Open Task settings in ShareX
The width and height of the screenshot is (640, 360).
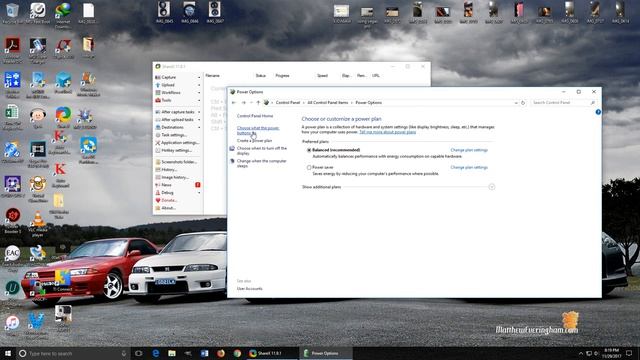pos(178,135)
